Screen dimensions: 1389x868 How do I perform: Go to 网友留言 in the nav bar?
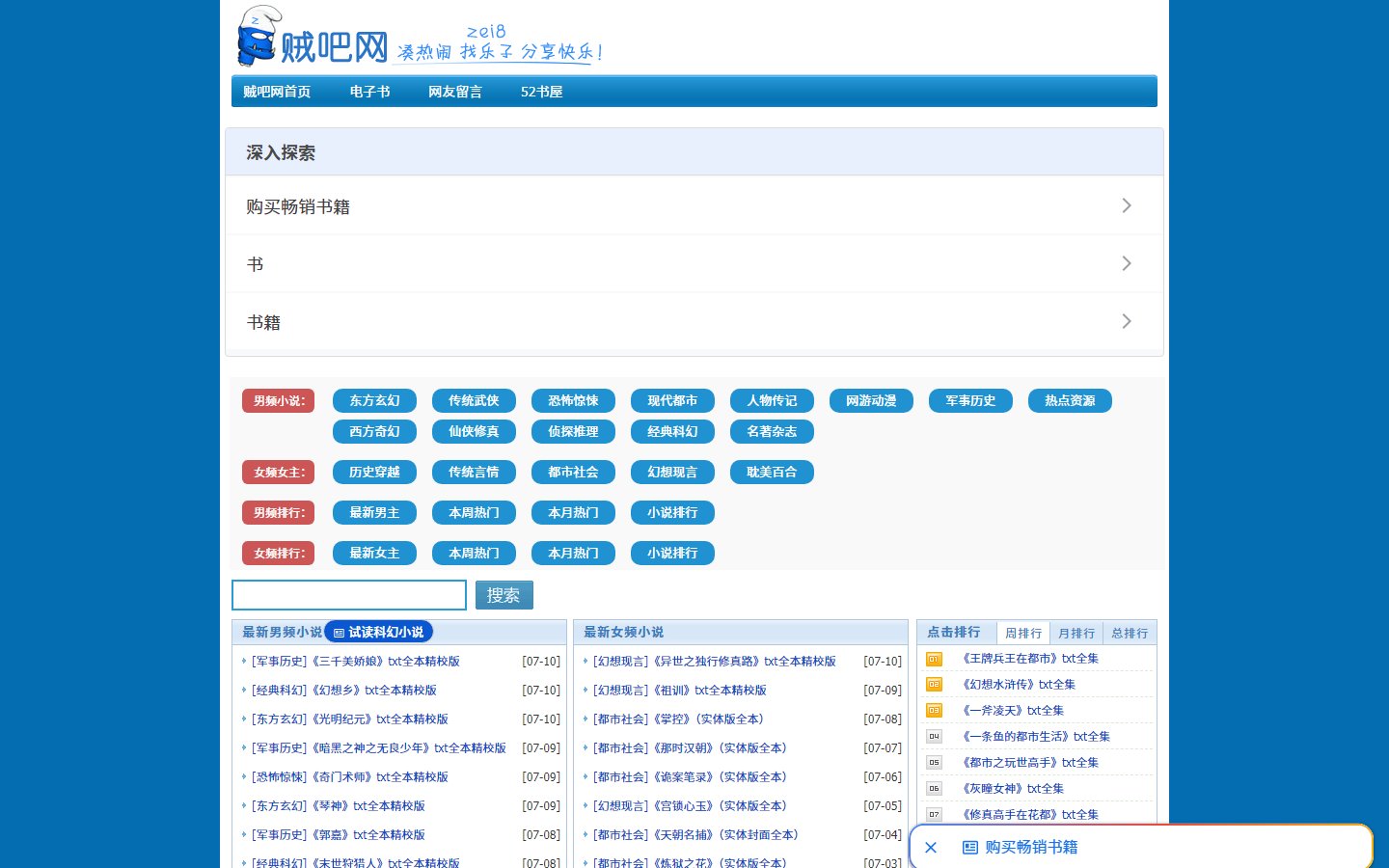455,92
